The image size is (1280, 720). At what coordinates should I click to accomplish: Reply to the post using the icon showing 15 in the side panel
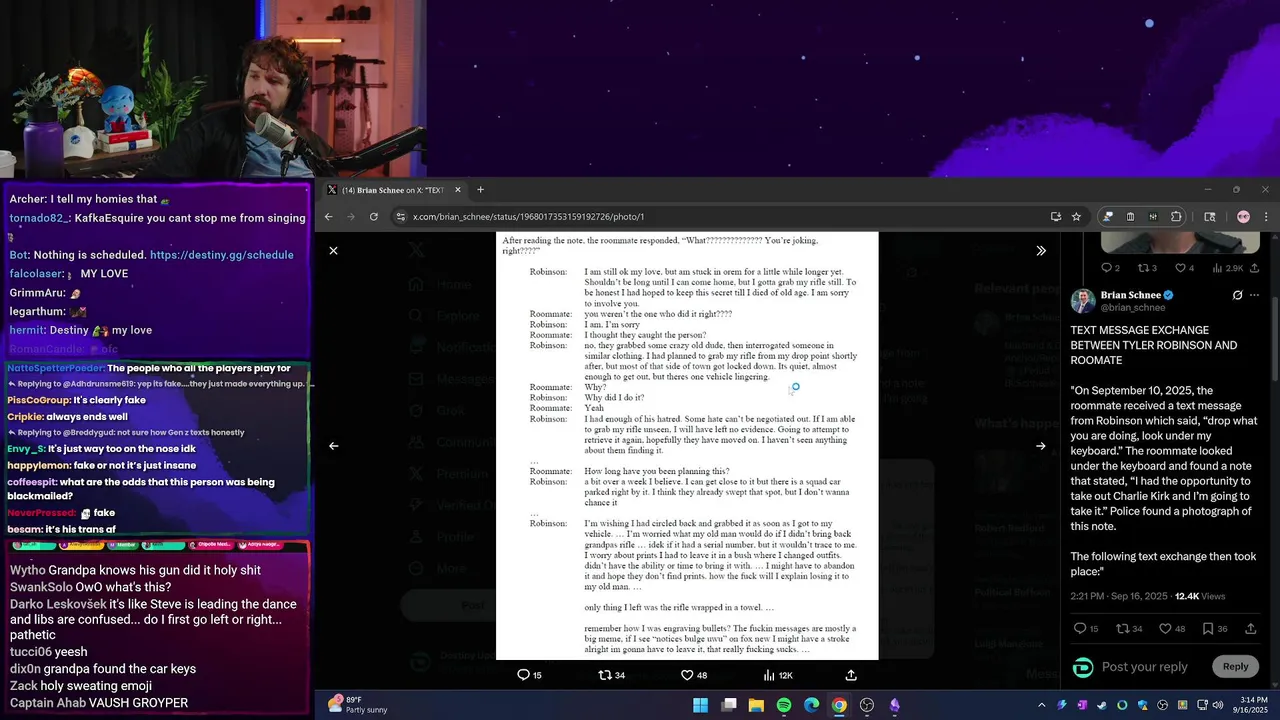click(1086, 629)
